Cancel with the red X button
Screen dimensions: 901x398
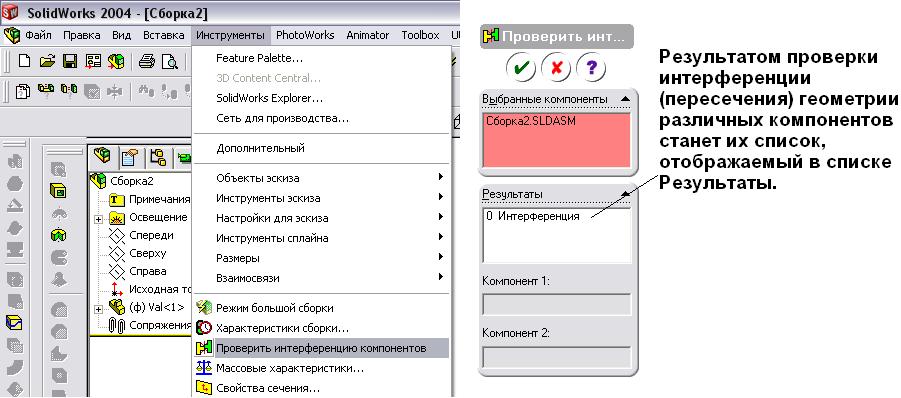pos(556,68)
